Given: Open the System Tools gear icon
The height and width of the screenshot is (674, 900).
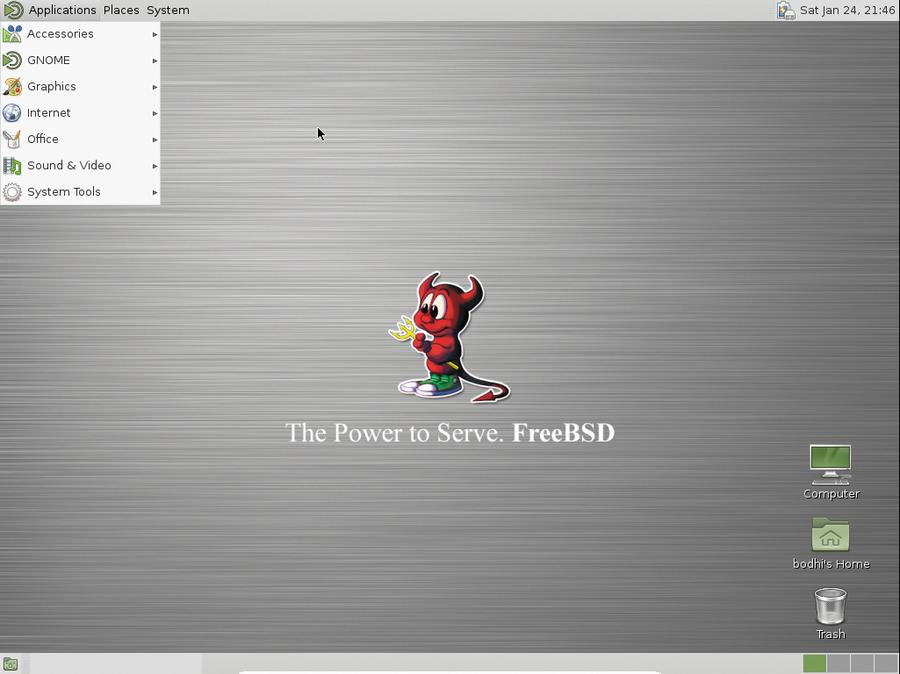Looking at the screenshot, I should click(12, 192).
